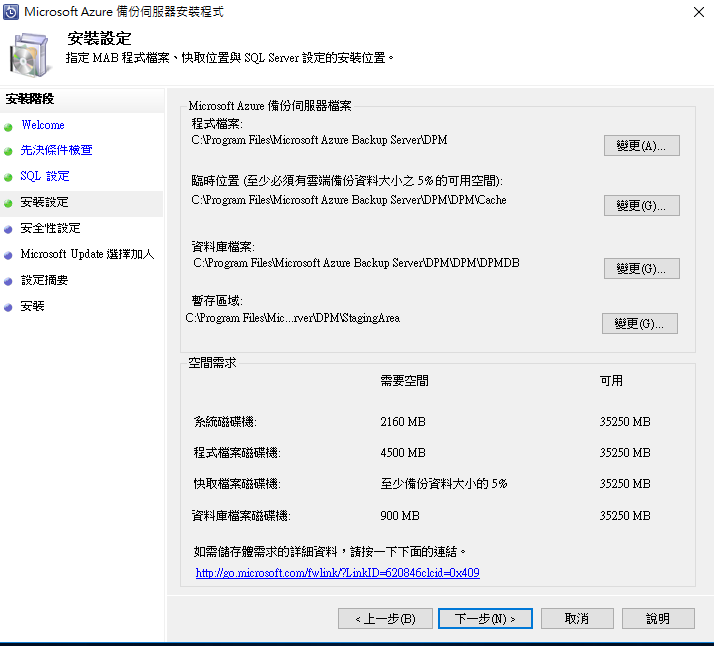Viewport: 714px width, 646px height.
Task: Proceed with 下一步(N)
Action: (485, 619)
